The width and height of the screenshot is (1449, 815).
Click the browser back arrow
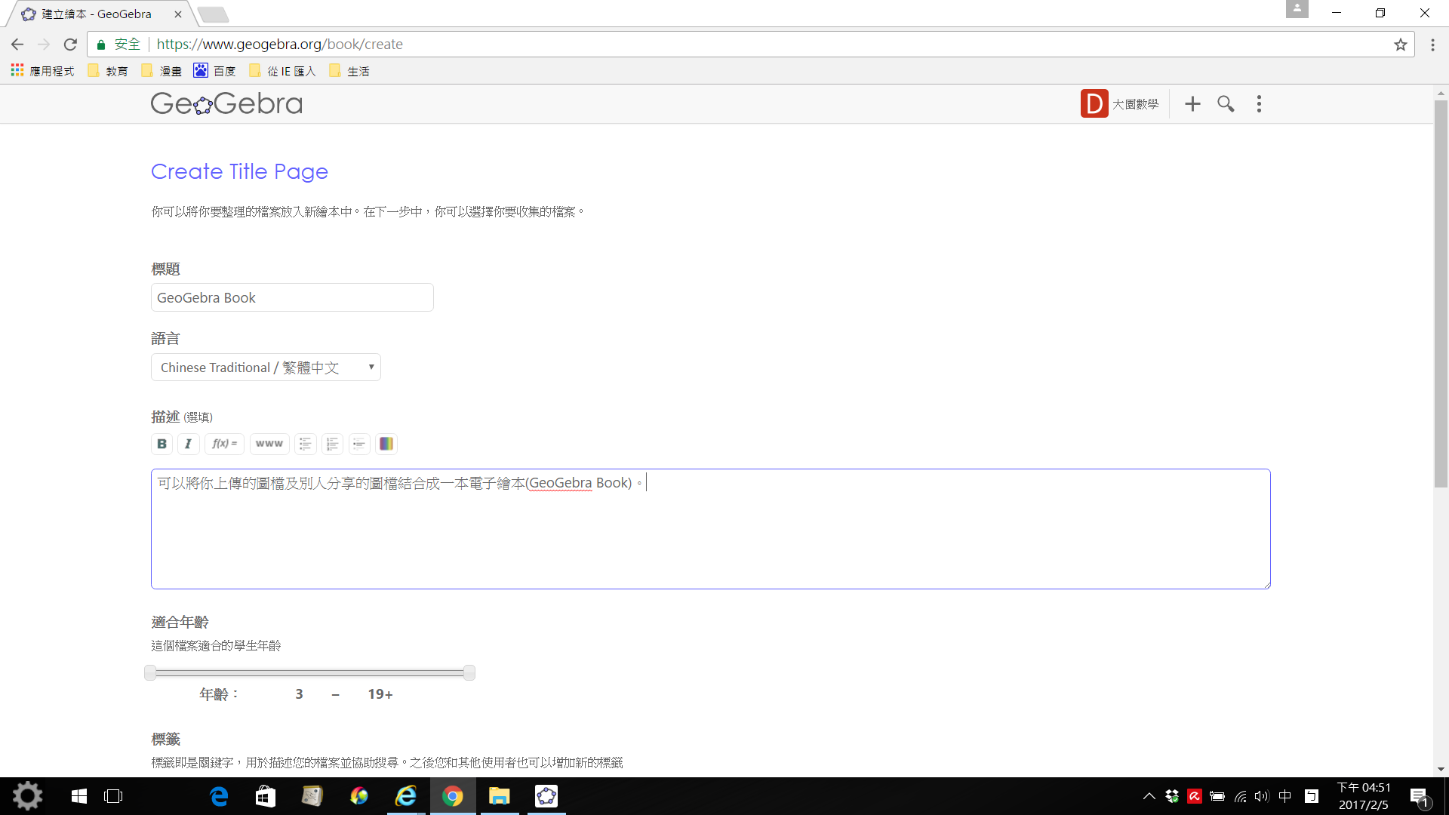click(17, 44)
